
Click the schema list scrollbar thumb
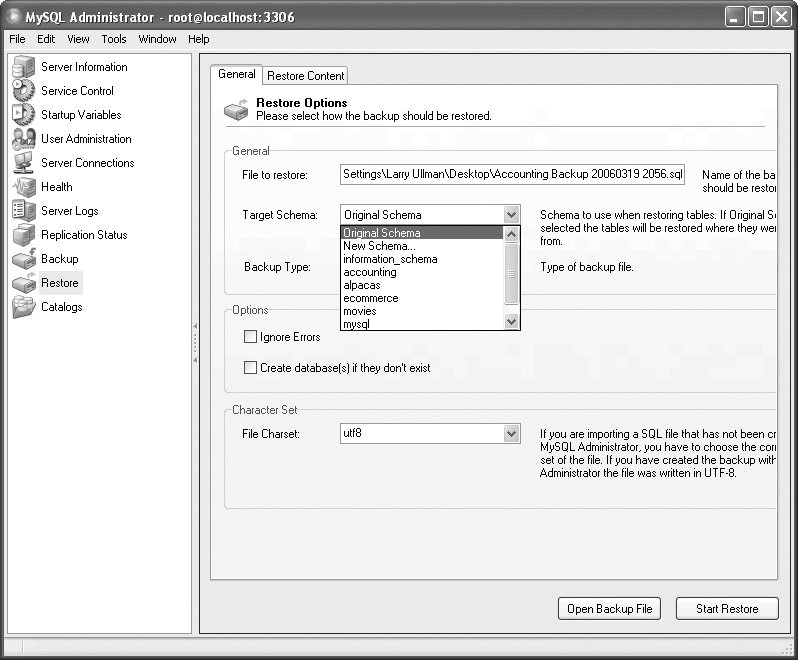pyautogui.click(x=511, y=274)
